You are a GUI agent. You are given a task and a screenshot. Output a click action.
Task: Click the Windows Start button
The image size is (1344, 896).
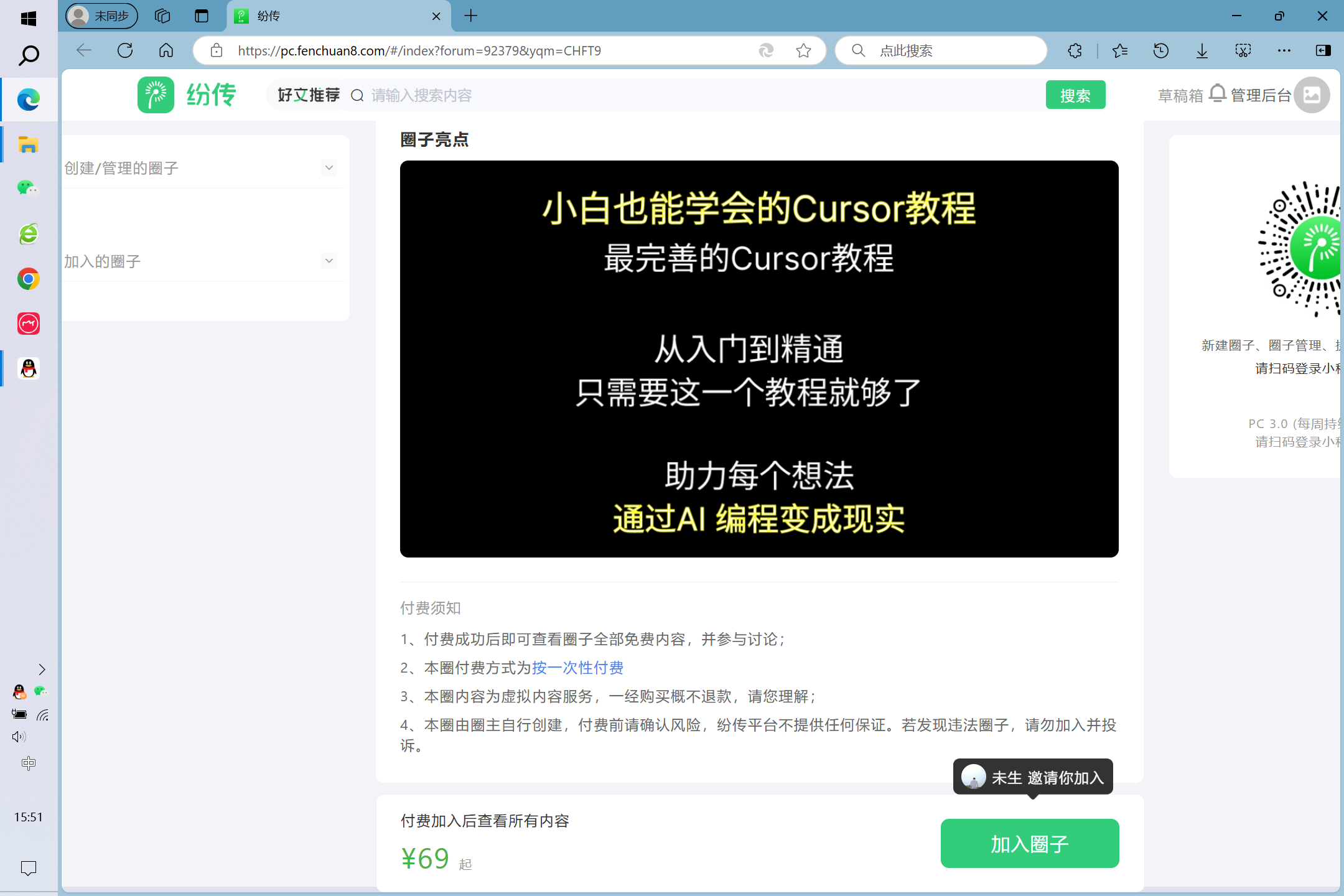pyautogui.click(x=29, y=18)
